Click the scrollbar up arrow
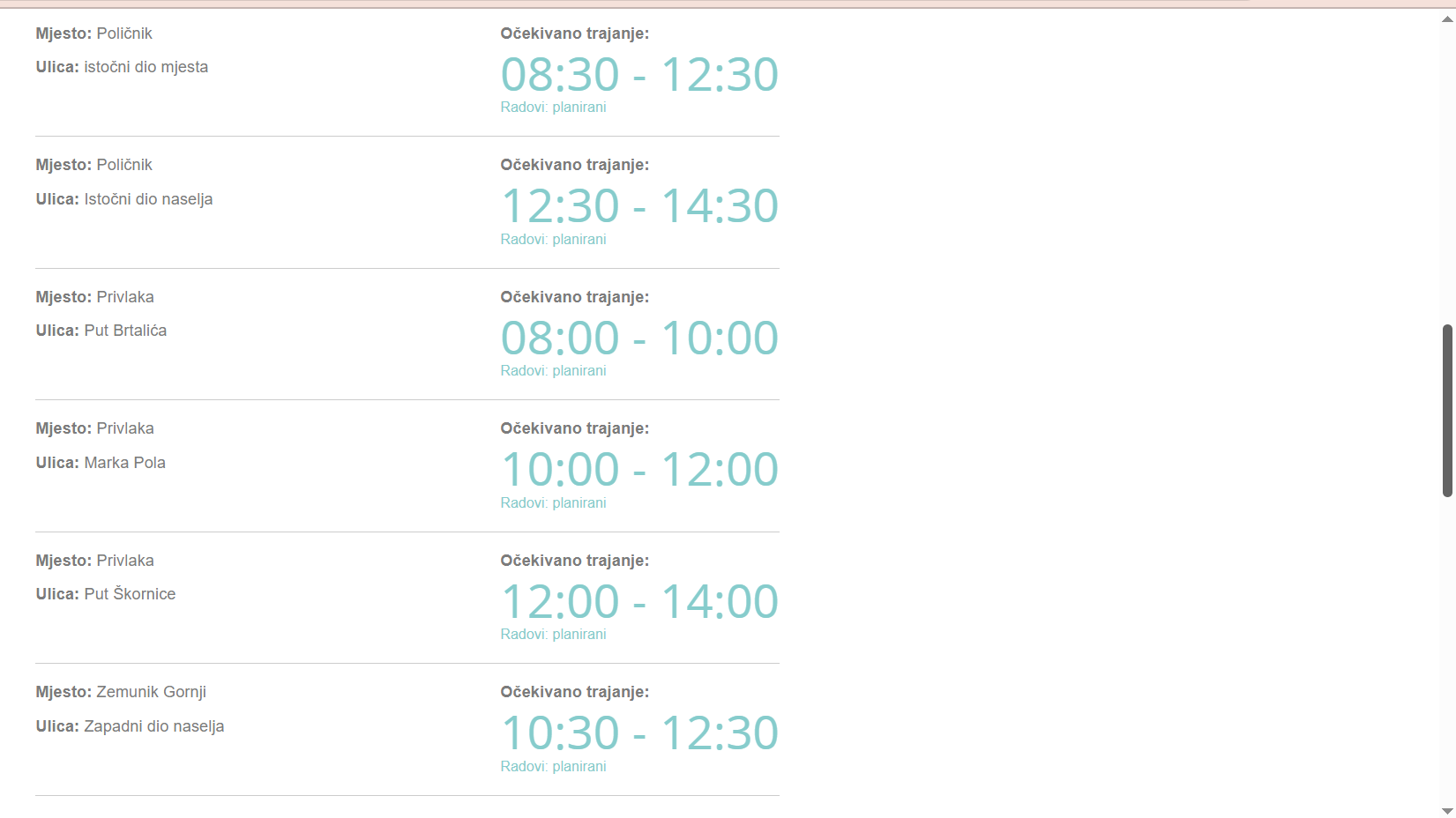 (x=1447, y=19)
